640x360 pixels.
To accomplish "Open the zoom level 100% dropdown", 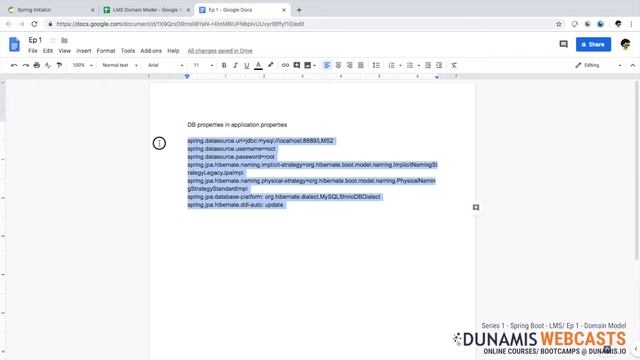I will [x=82, y=65].
